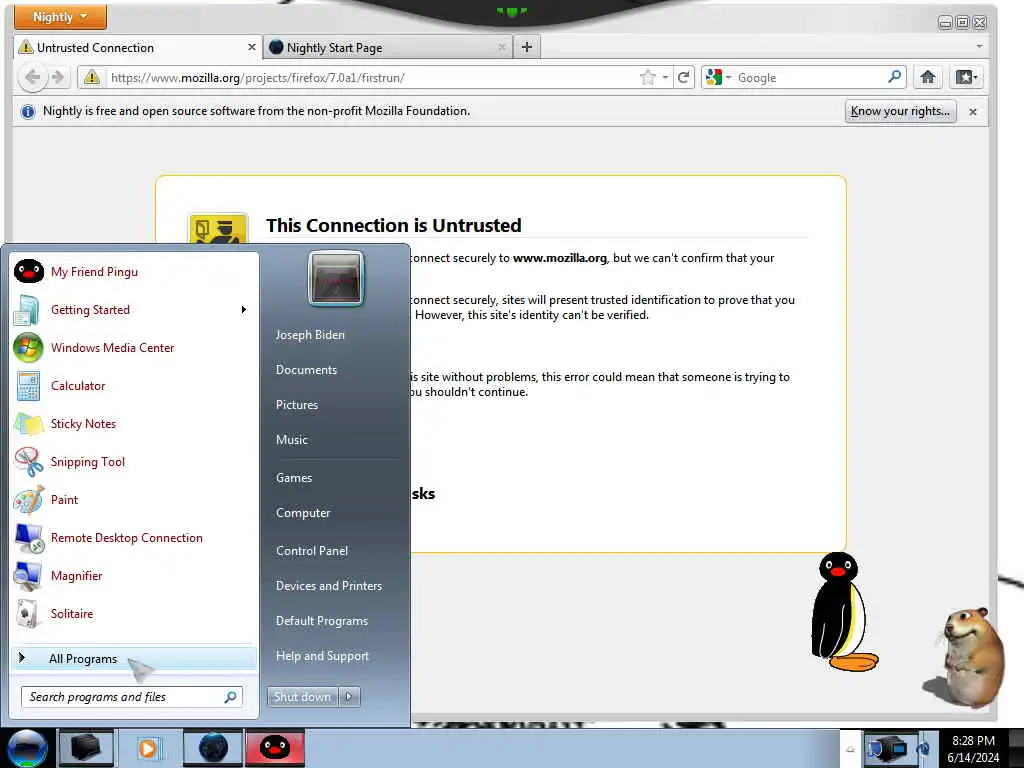This screenshot has width=1024, height=768.
Task: Open the List all tabs dropdown arrow
Action: click(979, 46)
